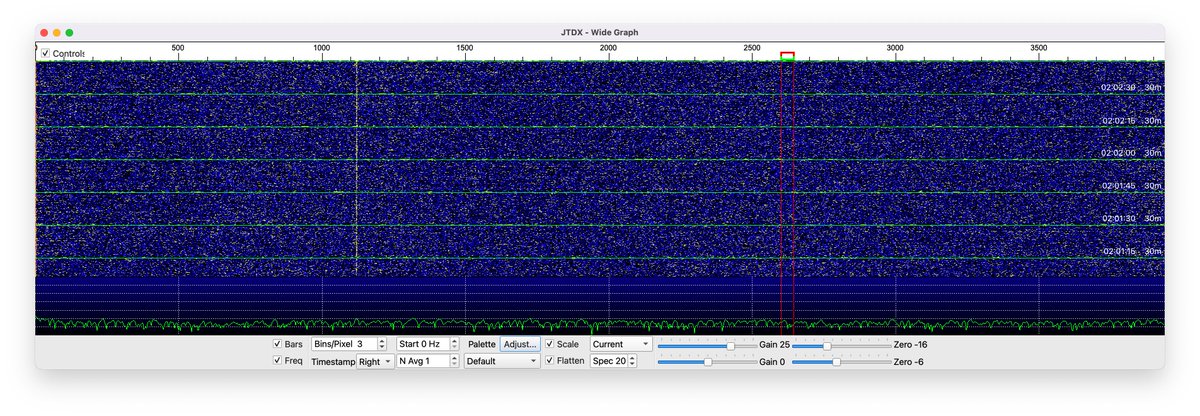Click the 02:01:15 30m timestamp label
Screen dimensions: 1200x416
point(1131,251)
